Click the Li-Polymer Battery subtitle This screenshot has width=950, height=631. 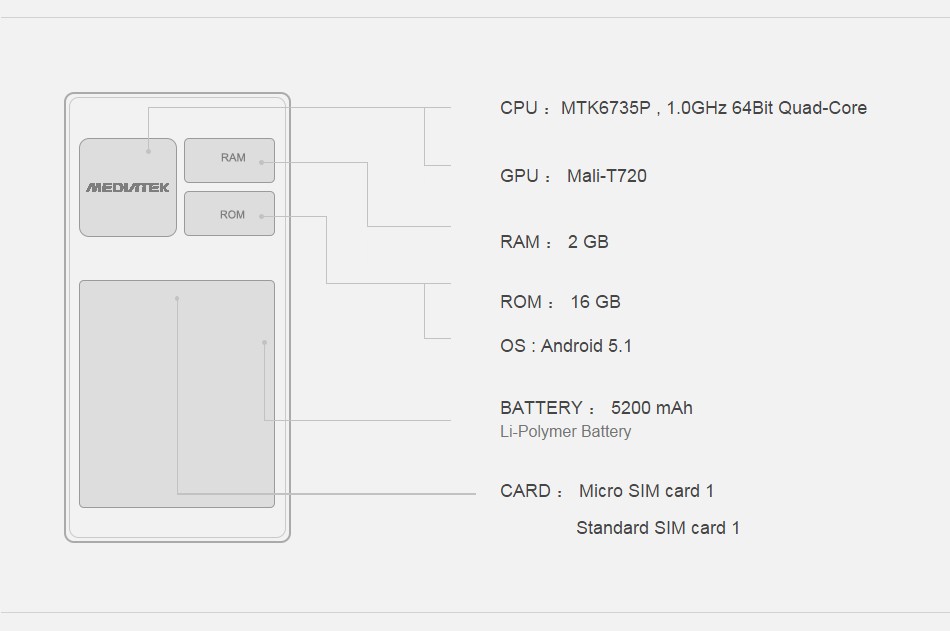[x=565, y=432]
